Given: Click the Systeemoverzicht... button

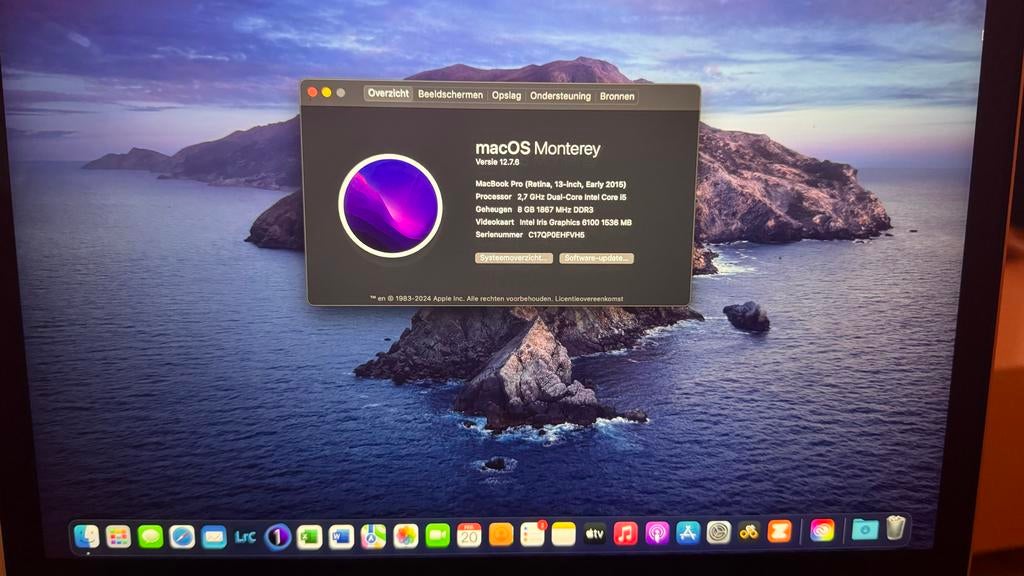Looking at the screenshot, I should 514,258.
